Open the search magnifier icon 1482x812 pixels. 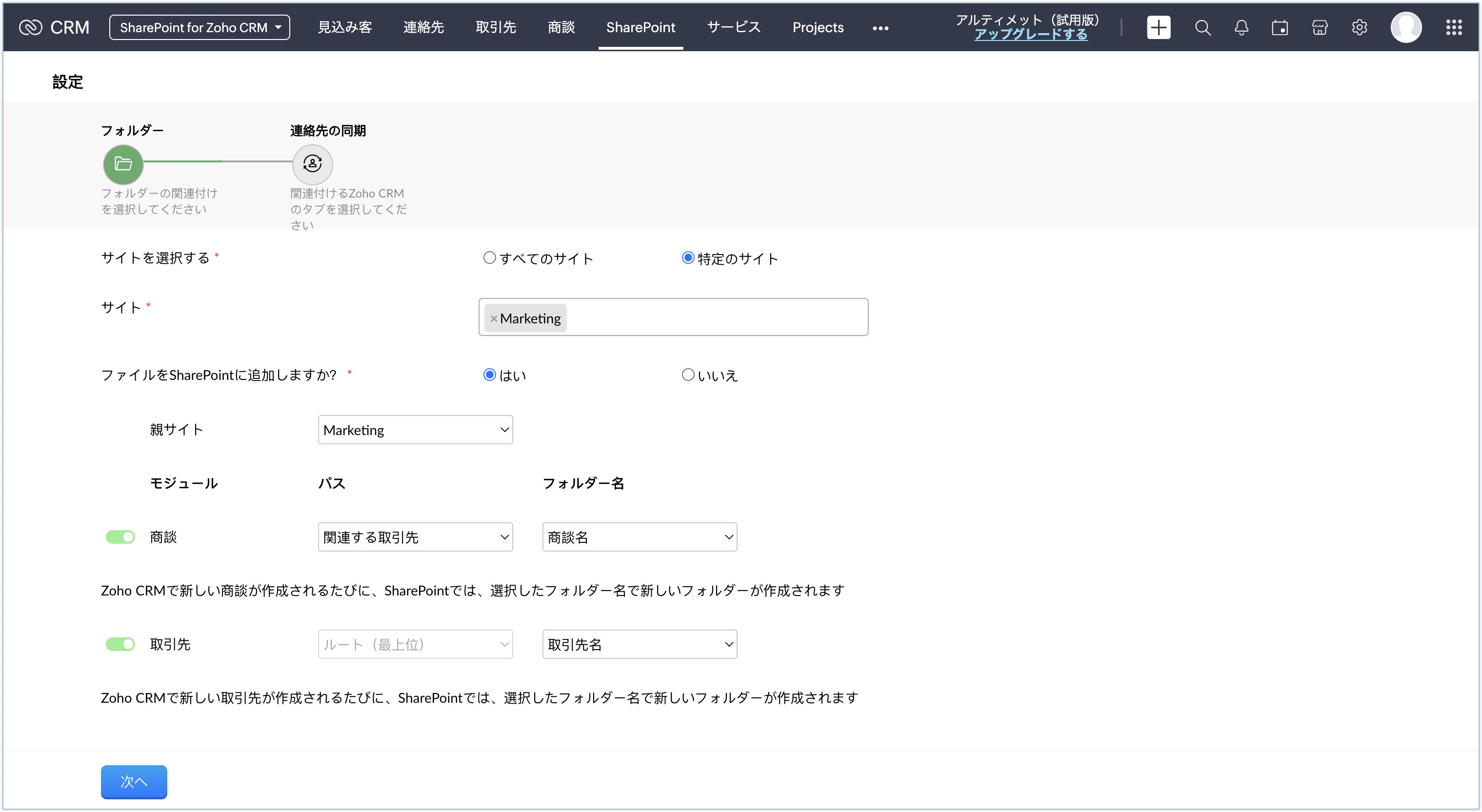(1202, 27)
